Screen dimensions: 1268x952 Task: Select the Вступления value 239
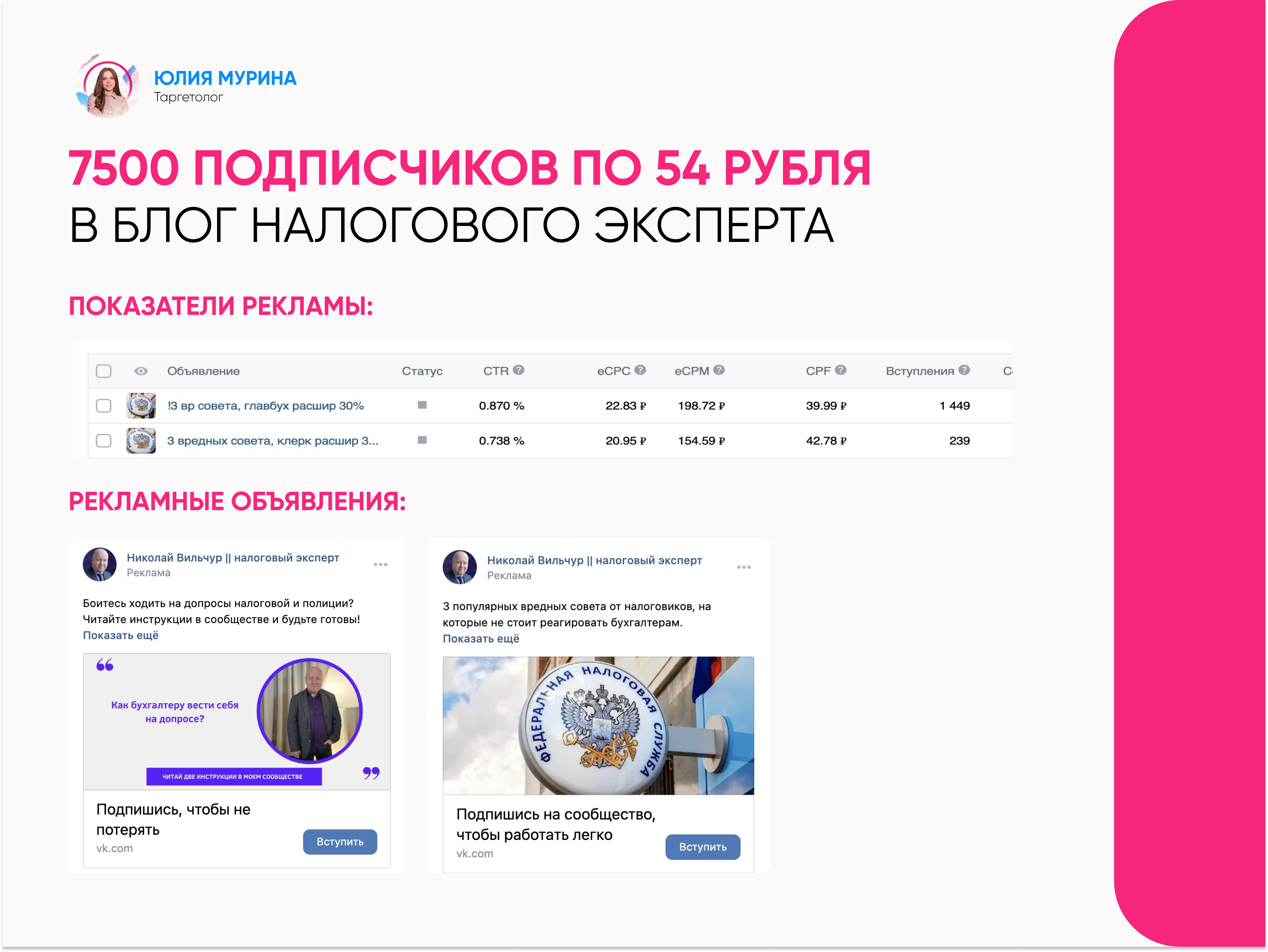960,441
